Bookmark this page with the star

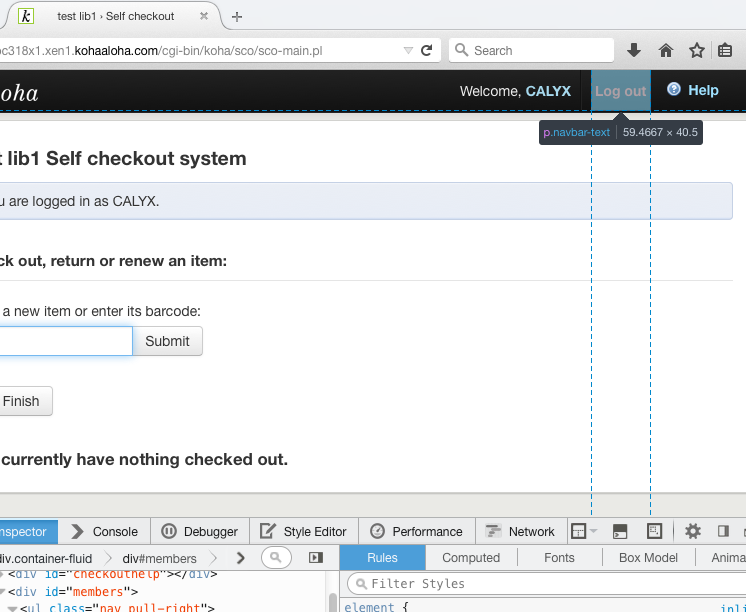coord(696,50)
